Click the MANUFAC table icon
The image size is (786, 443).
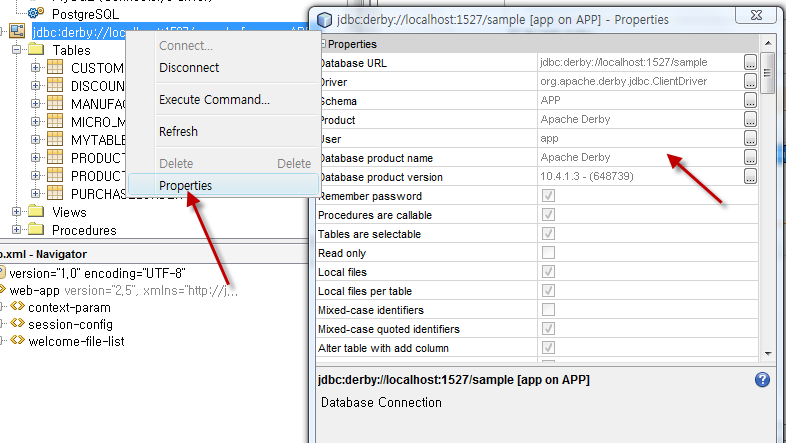55,103
